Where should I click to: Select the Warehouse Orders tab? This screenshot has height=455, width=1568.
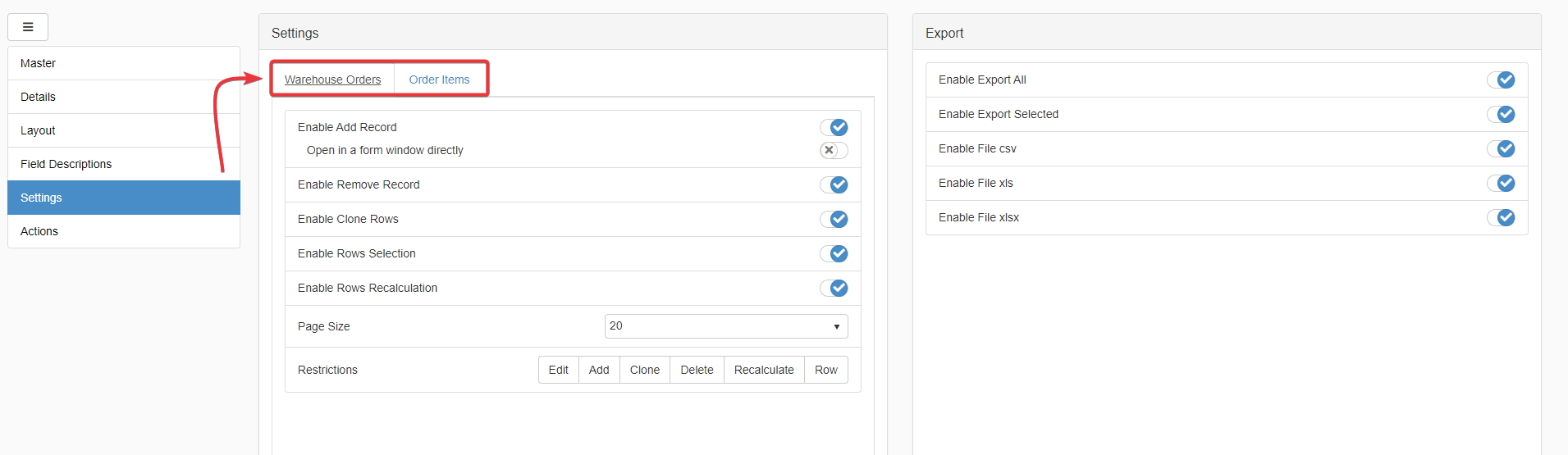click(332, 80)
